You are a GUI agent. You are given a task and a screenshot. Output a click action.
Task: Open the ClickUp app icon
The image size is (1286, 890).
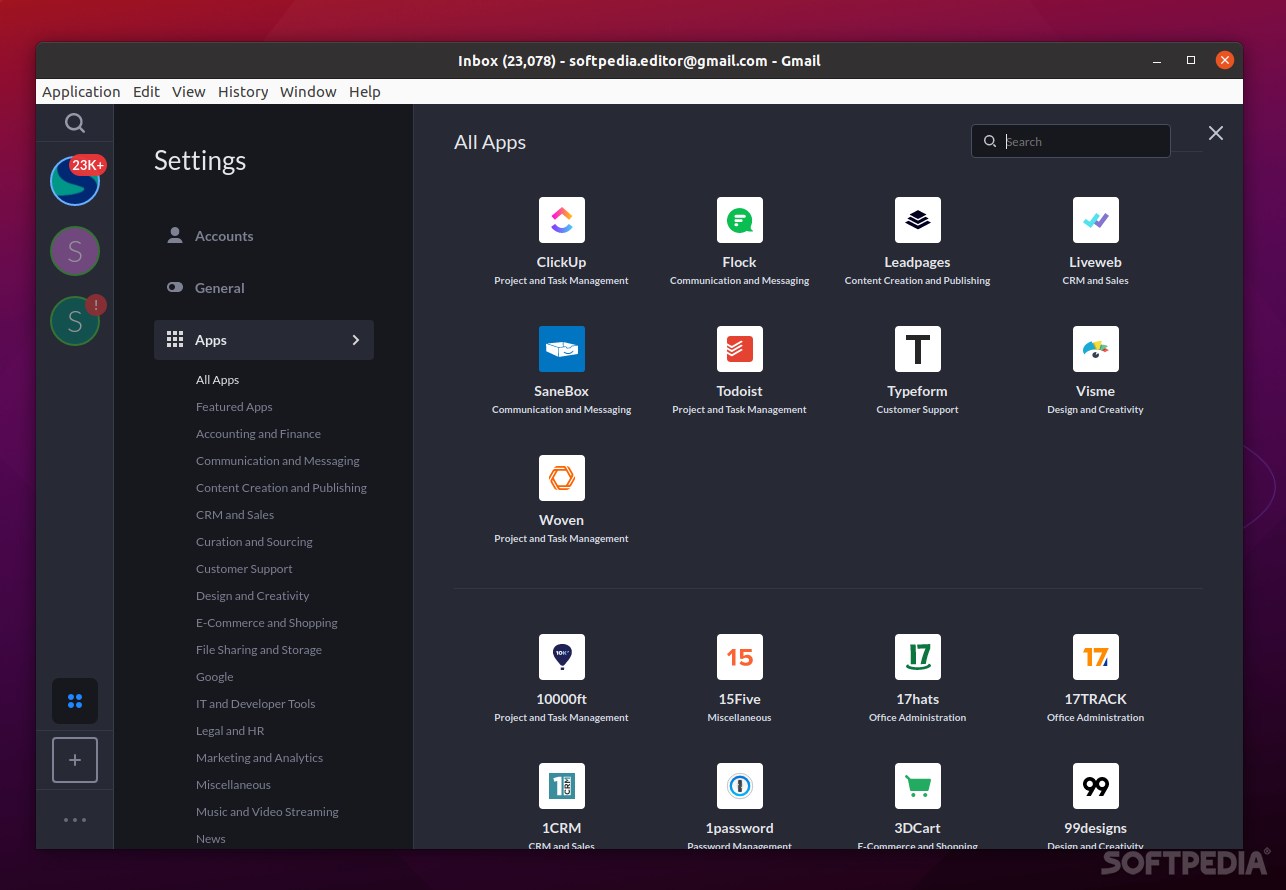(562, 220)
